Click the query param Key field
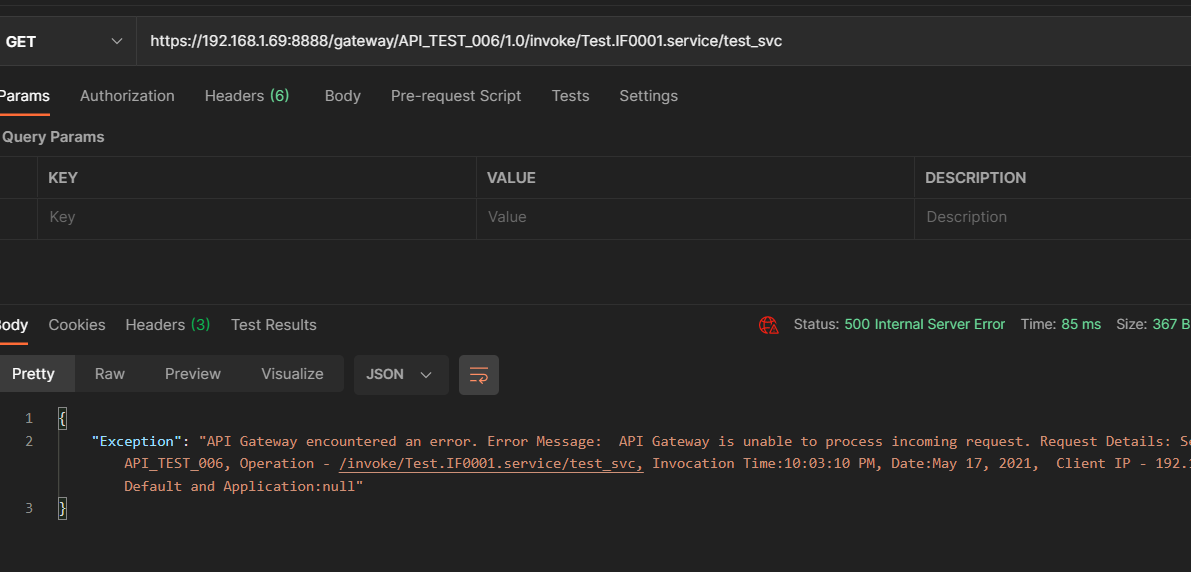This screenshot has height=572, width=1191. click(256, 217)
